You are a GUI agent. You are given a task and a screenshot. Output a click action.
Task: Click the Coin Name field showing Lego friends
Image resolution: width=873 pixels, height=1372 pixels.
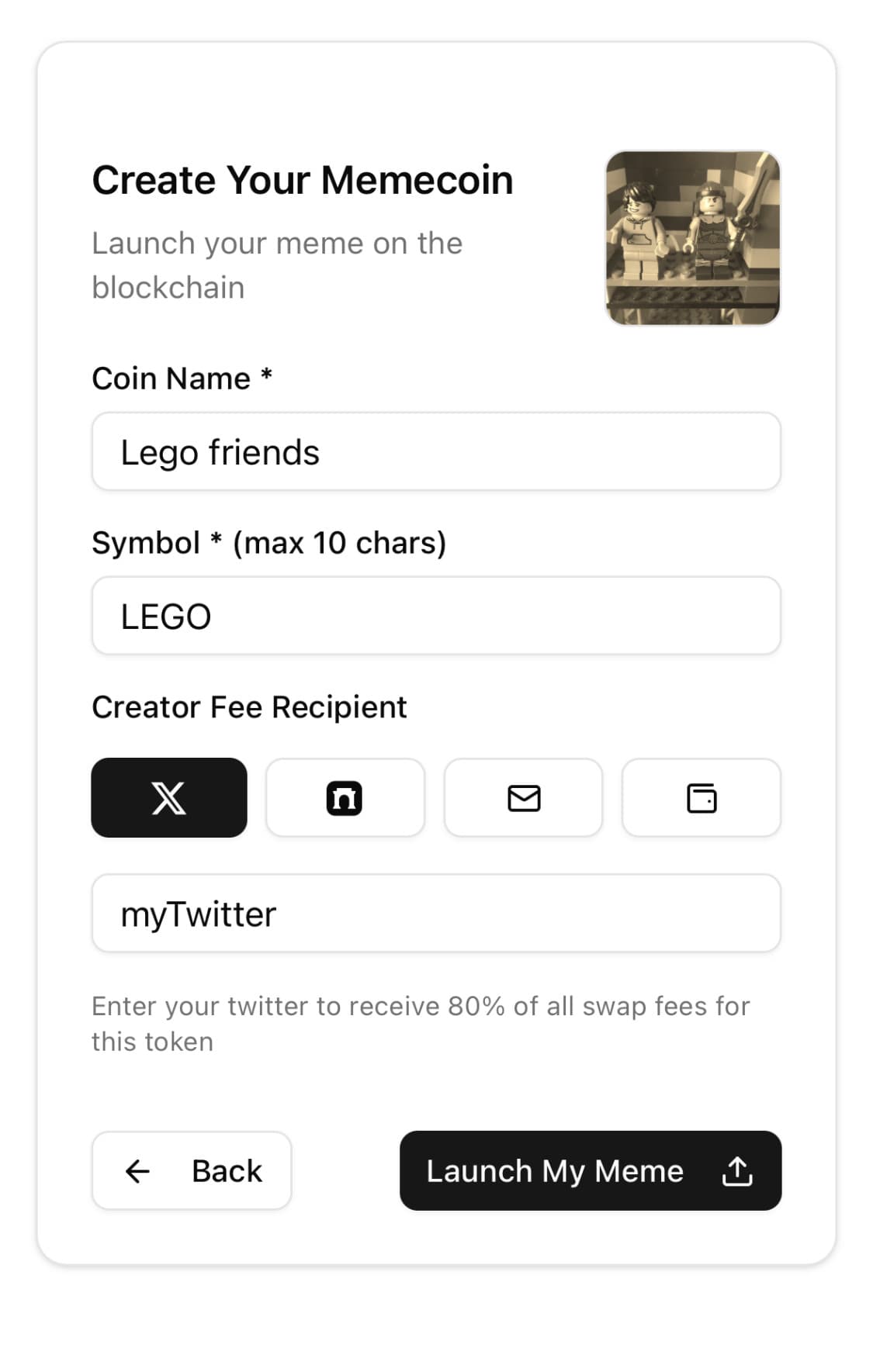pos(436,451)
